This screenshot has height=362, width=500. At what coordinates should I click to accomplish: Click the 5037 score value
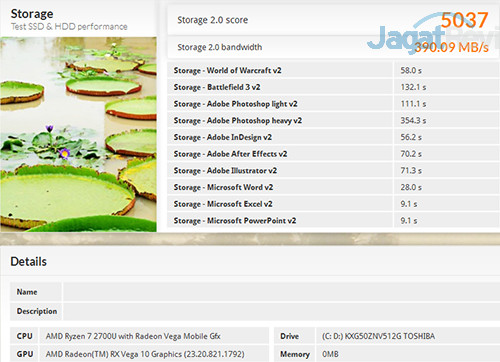pyautogui.click(x=465, y=20)
